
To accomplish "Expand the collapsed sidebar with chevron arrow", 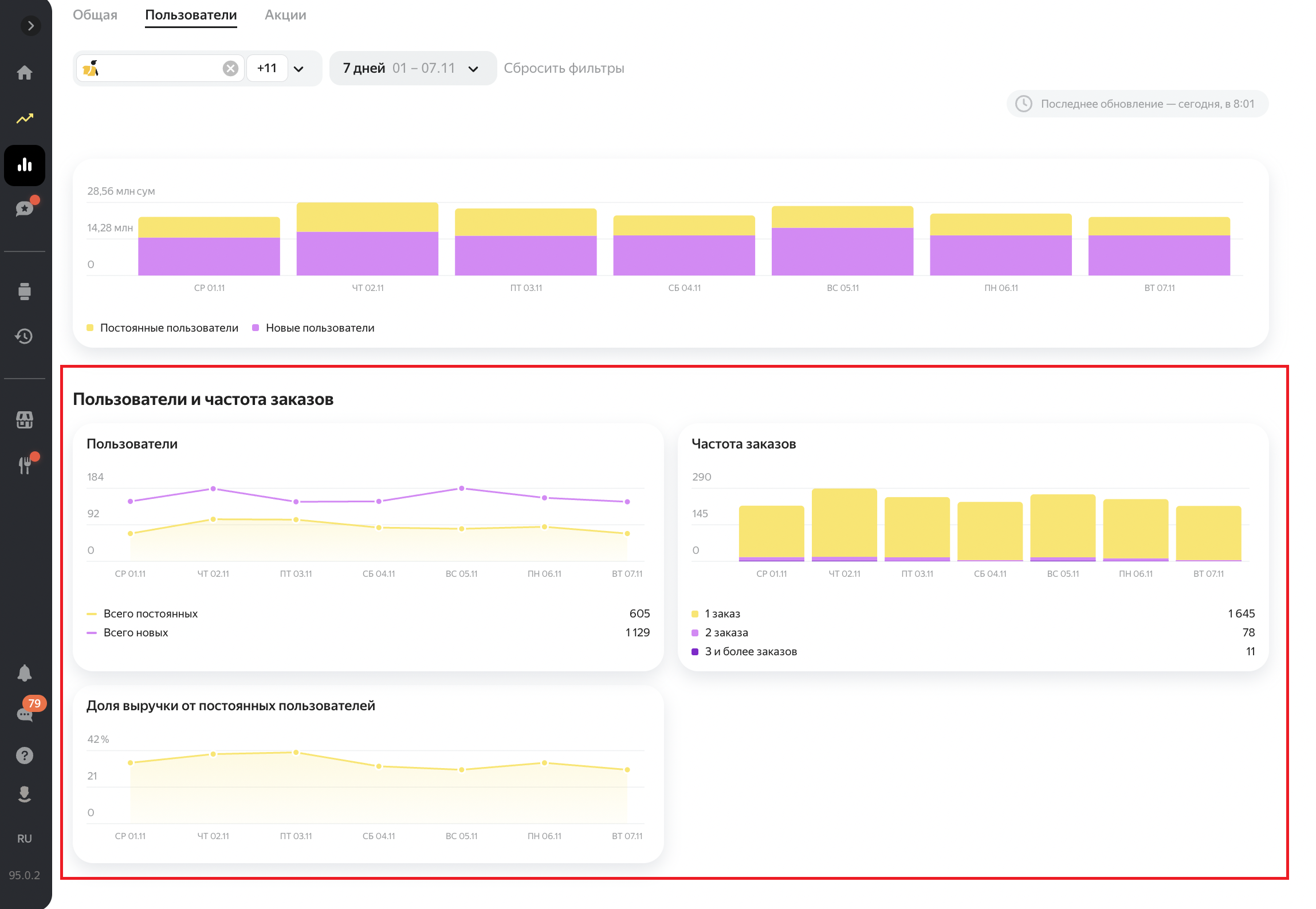I will tap(31, 26).
